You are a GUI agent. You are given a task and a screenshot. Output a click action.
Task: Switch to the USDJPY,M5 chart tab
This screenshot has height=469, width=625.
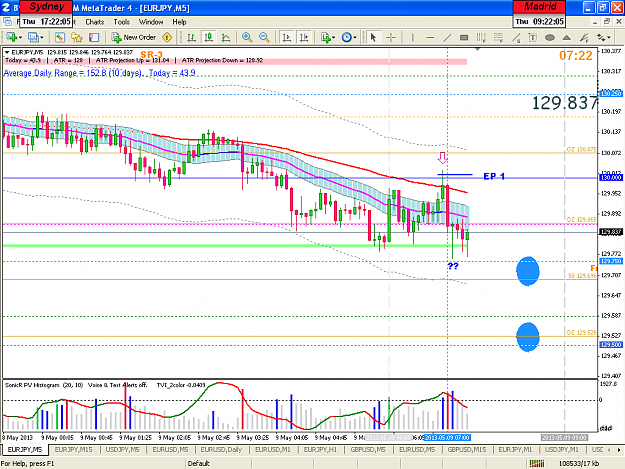pyautogui.click(x=122, y=449)
